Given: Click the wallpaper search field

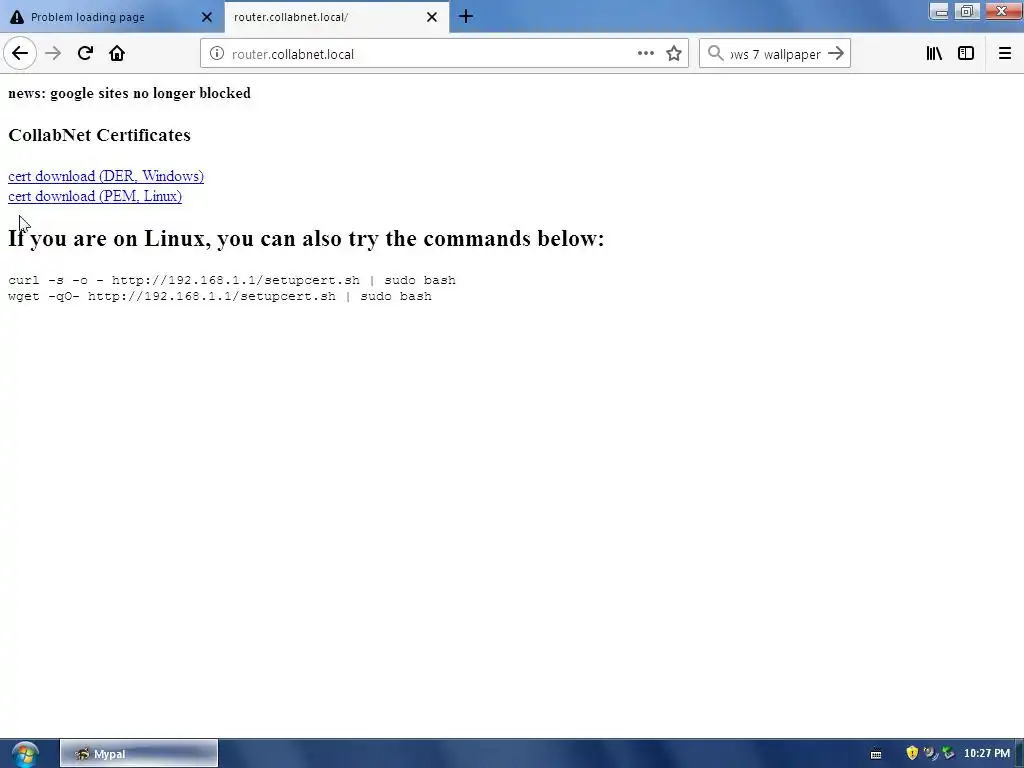Looking at the screenshot, I should [775, 54].
